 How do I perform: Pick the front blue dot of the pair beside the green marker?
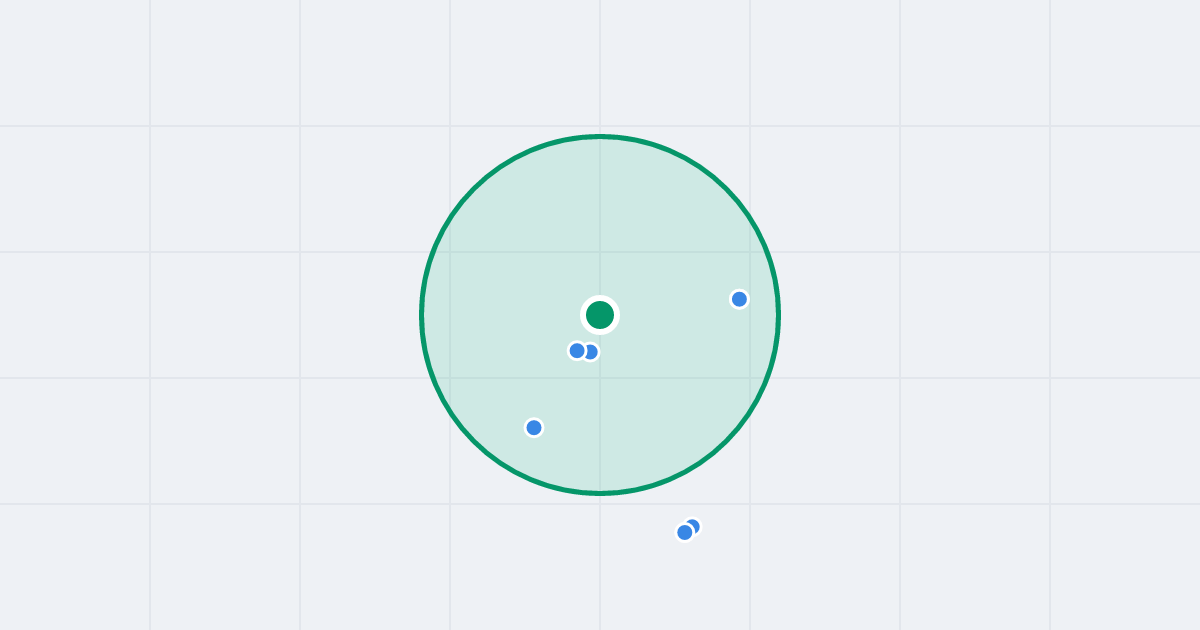577,351
